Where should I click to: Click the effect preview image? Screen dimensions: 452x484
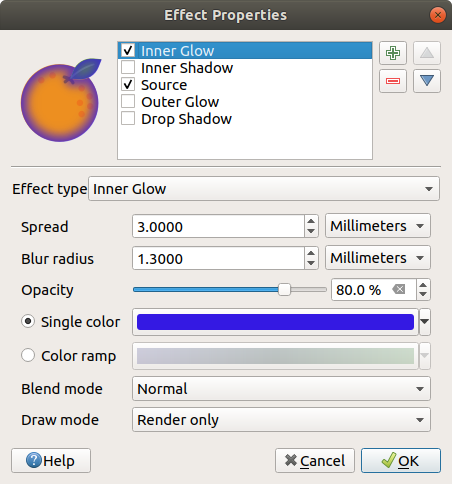(x=61, y=100)
